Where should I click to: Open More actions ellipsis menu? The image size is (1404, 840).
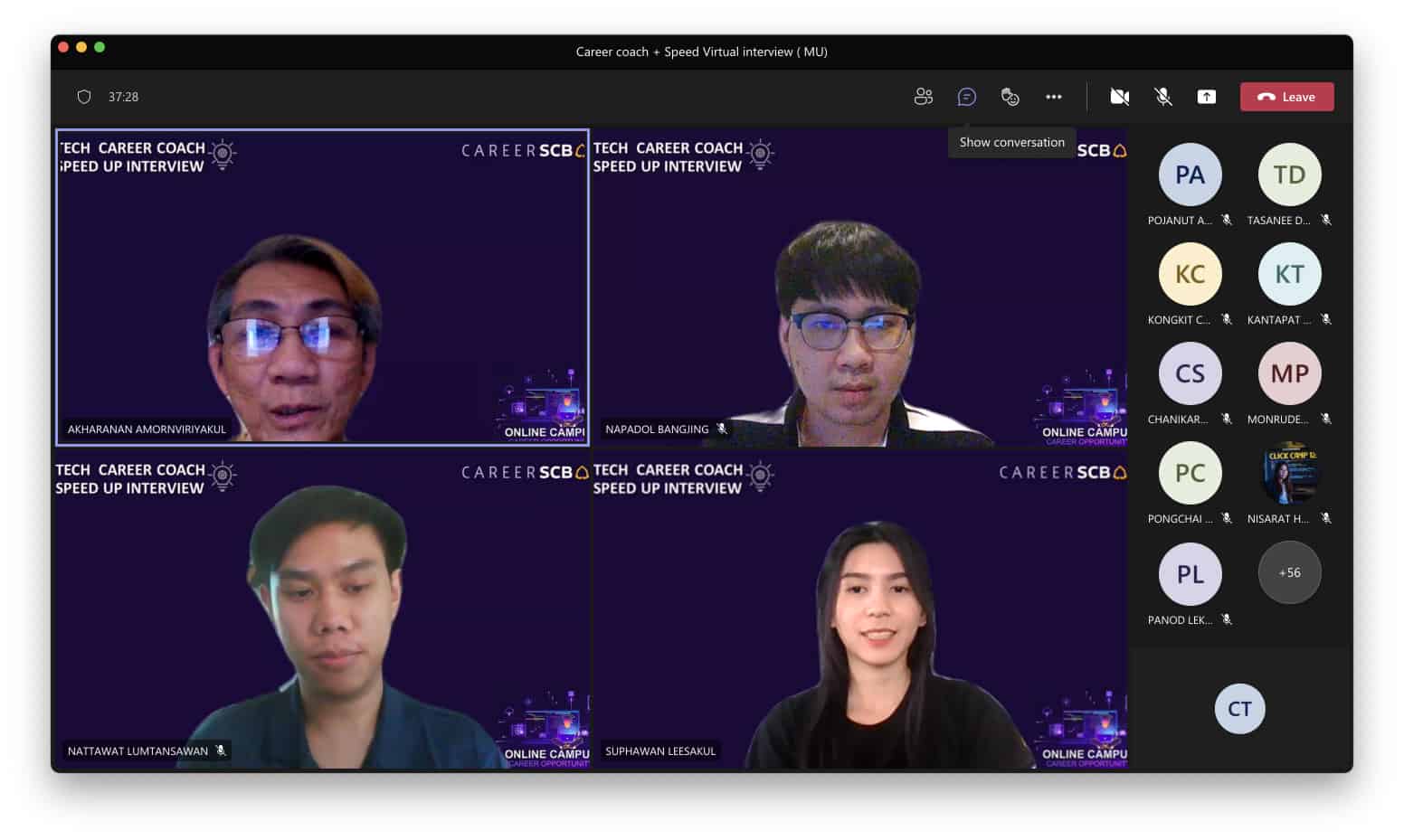[1053, 97]
